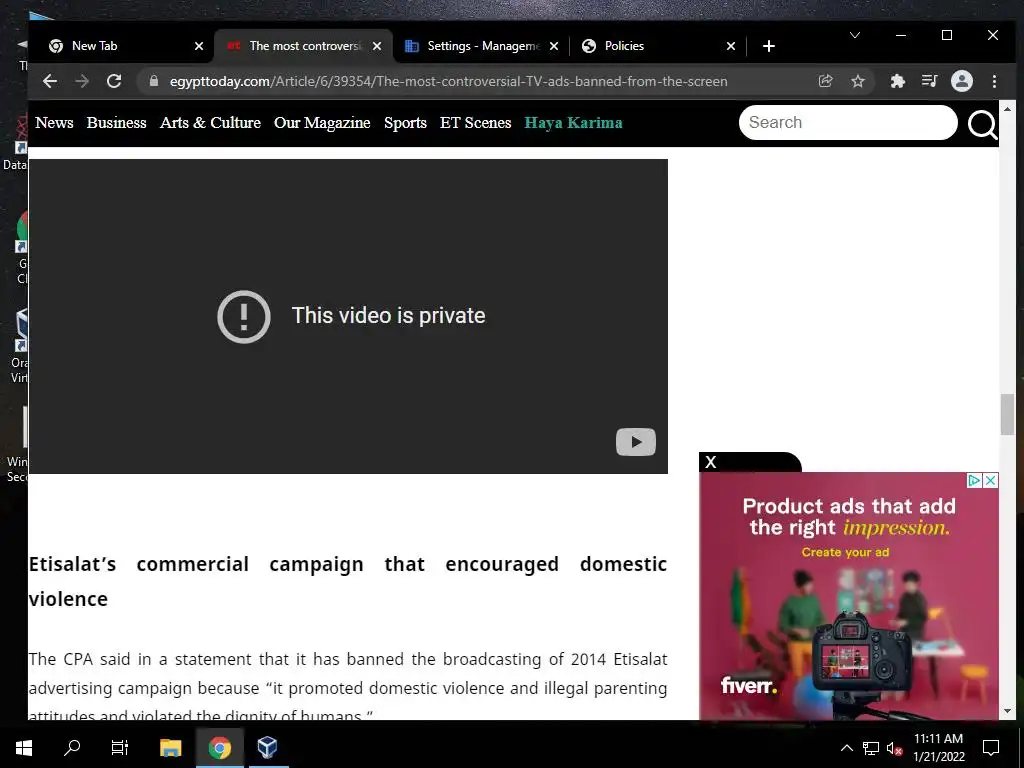Switch to the New Tab tab
The width and height of the screenshot is (1024, 768).
(120, 46)
